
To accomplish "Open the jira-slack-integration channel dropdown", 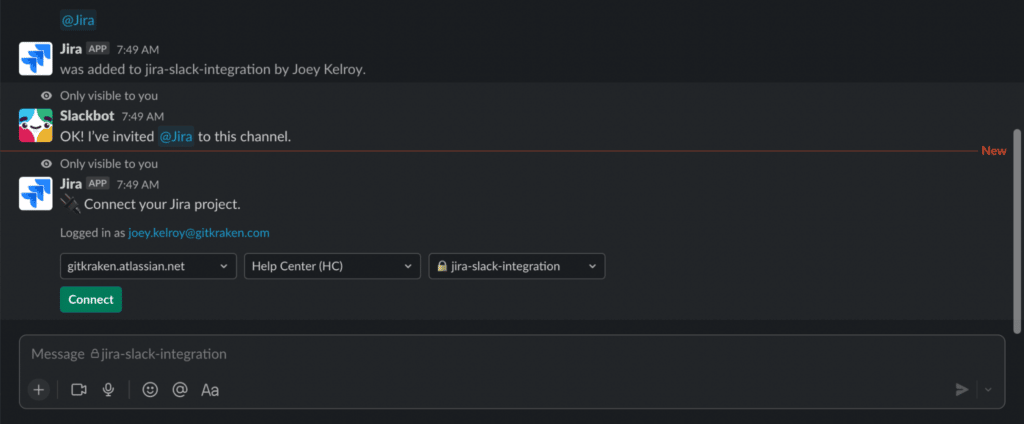I will tap(517, 267).
